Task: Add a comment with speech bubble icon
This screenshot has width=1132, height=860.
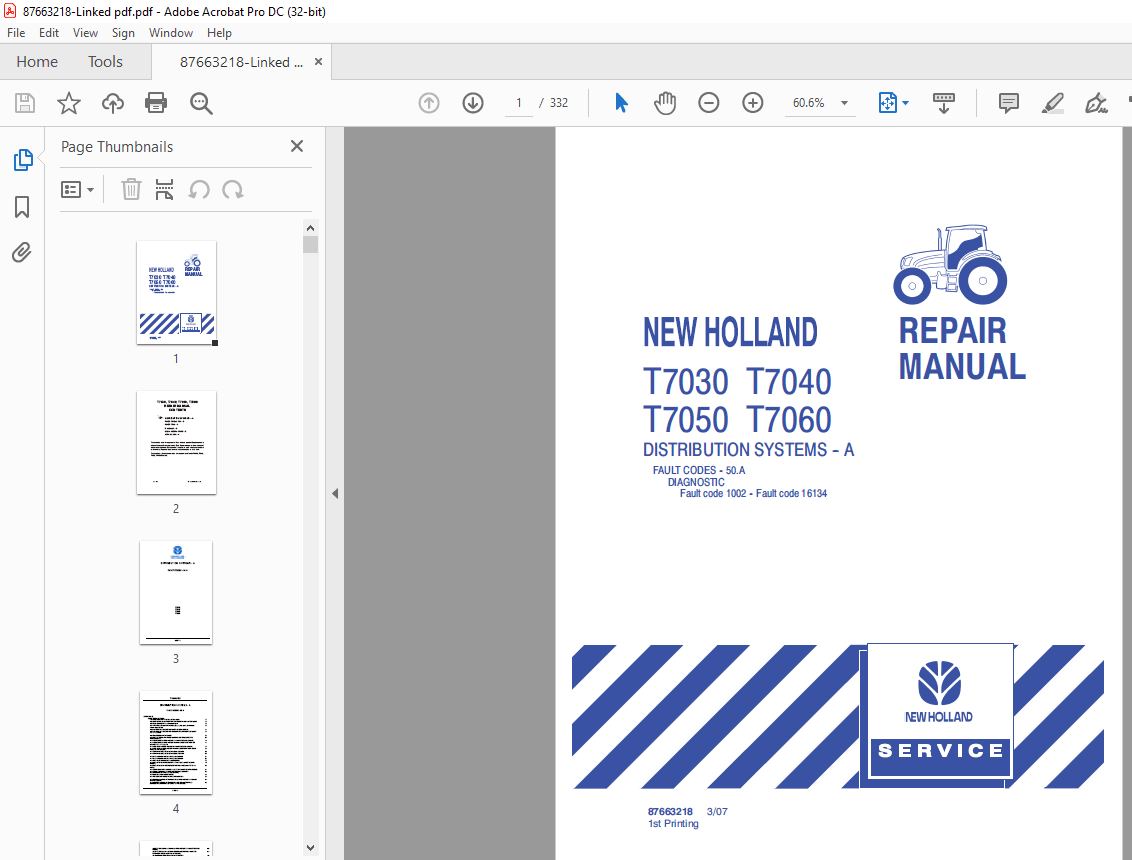Action: [x=1009, y=103]
